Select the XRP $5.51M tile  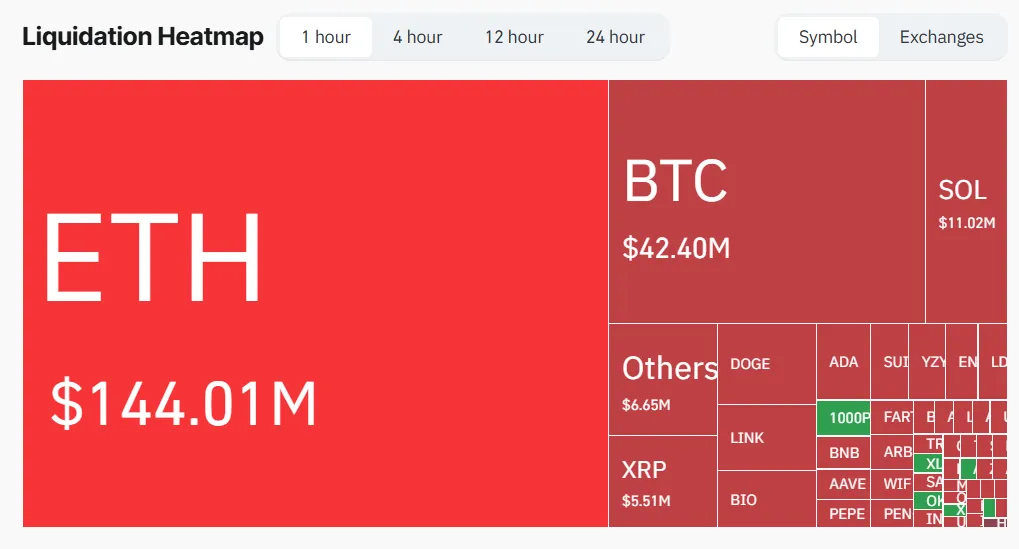[x=663, y=481]
